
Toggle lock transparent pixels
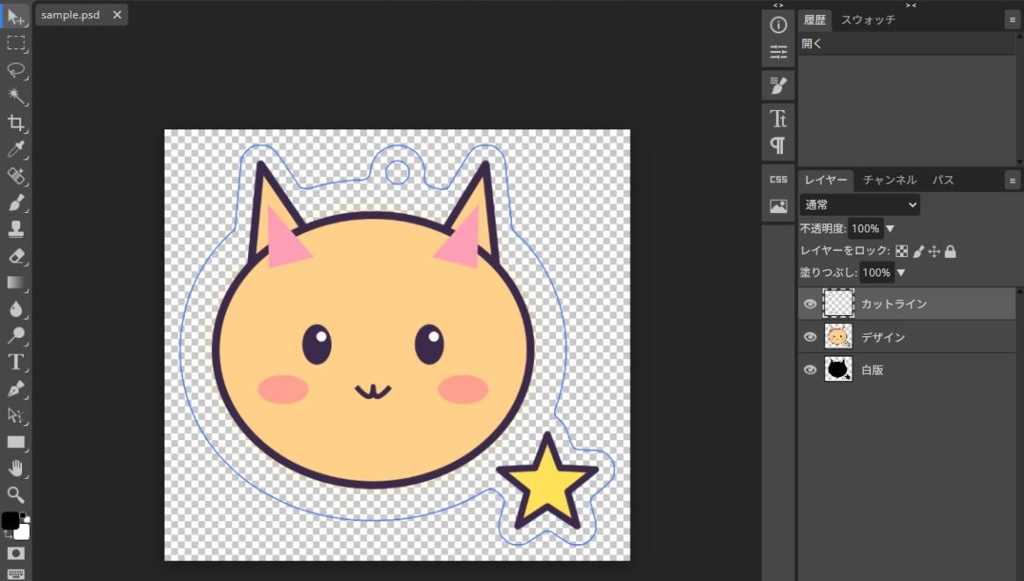[x=902, y=251]
